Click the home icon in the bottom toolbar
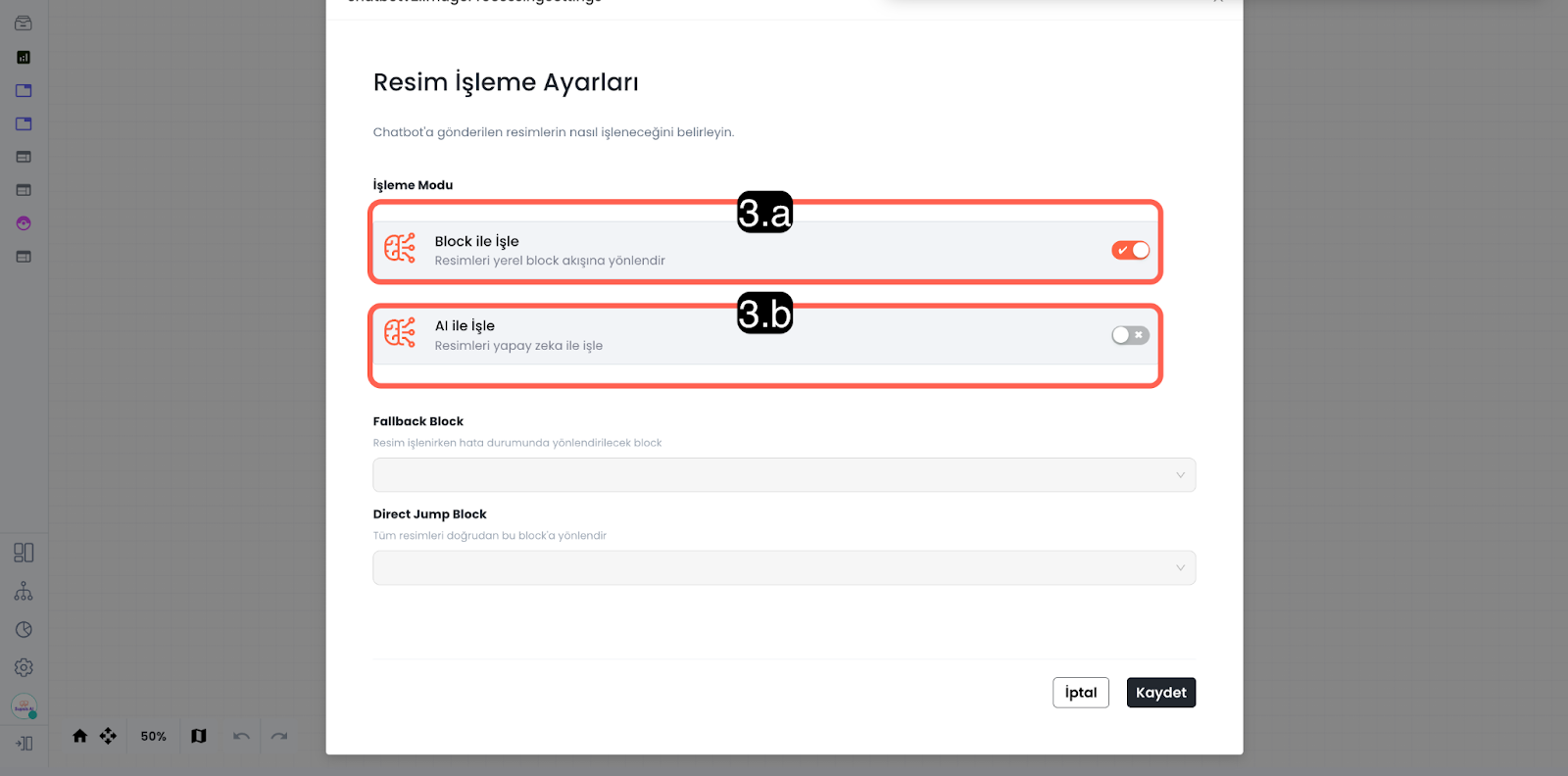This screenshot has width=1568, height=776. (80, 736)
